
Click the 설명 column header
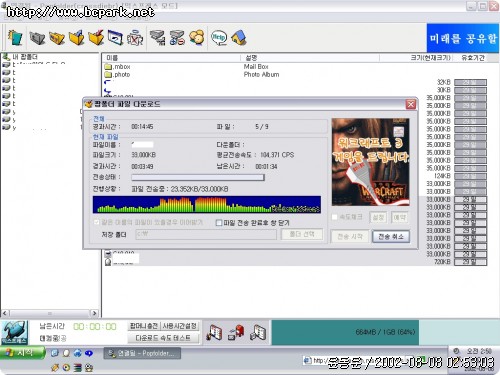pos(310,58)
